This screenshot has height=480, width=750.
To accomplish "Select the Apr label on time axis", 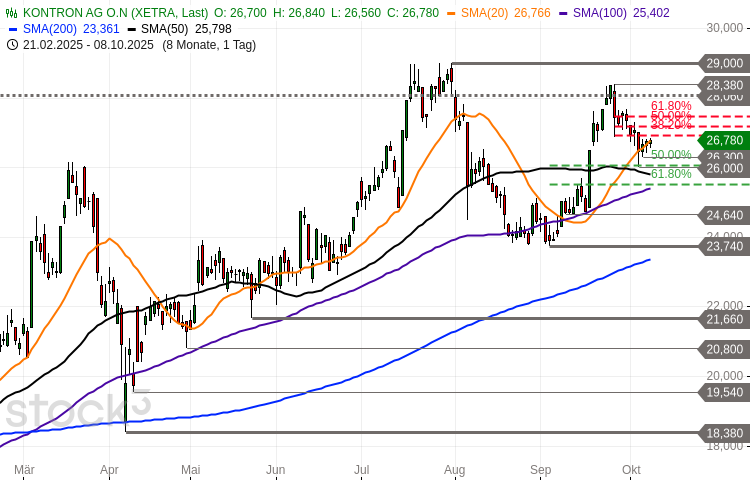I will click(x=110, y=469).
